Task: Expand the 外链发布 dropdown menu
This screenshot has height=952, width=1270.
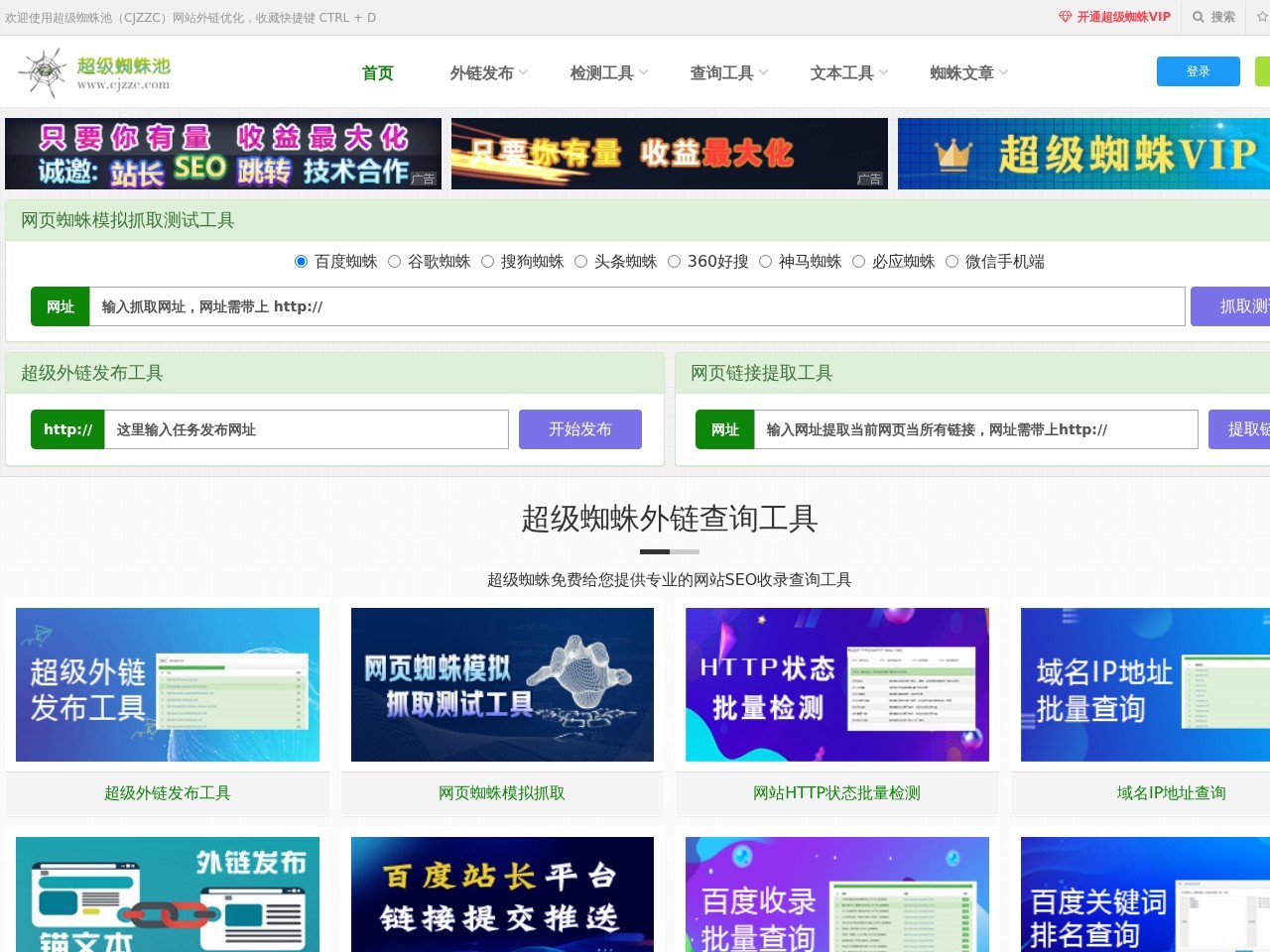Action: [485, 71]
